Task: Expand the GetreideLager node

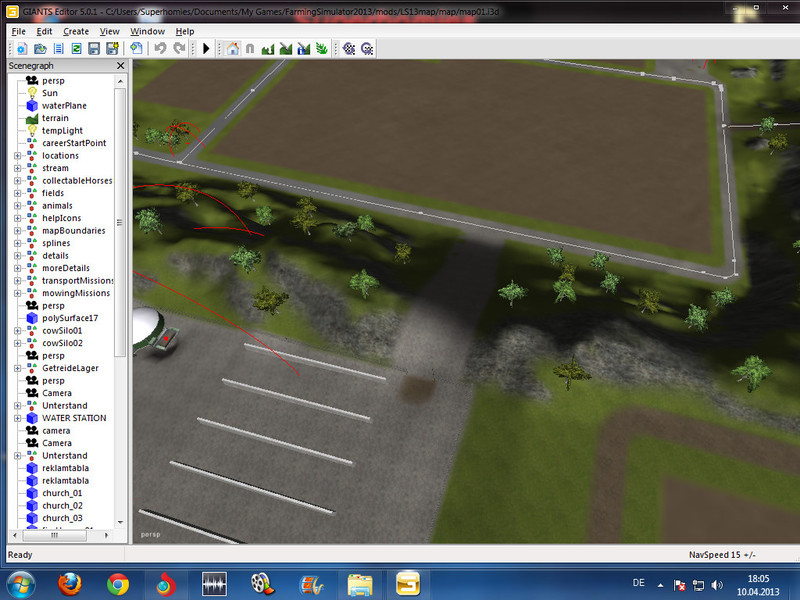Action: click(x=17, y=368)
